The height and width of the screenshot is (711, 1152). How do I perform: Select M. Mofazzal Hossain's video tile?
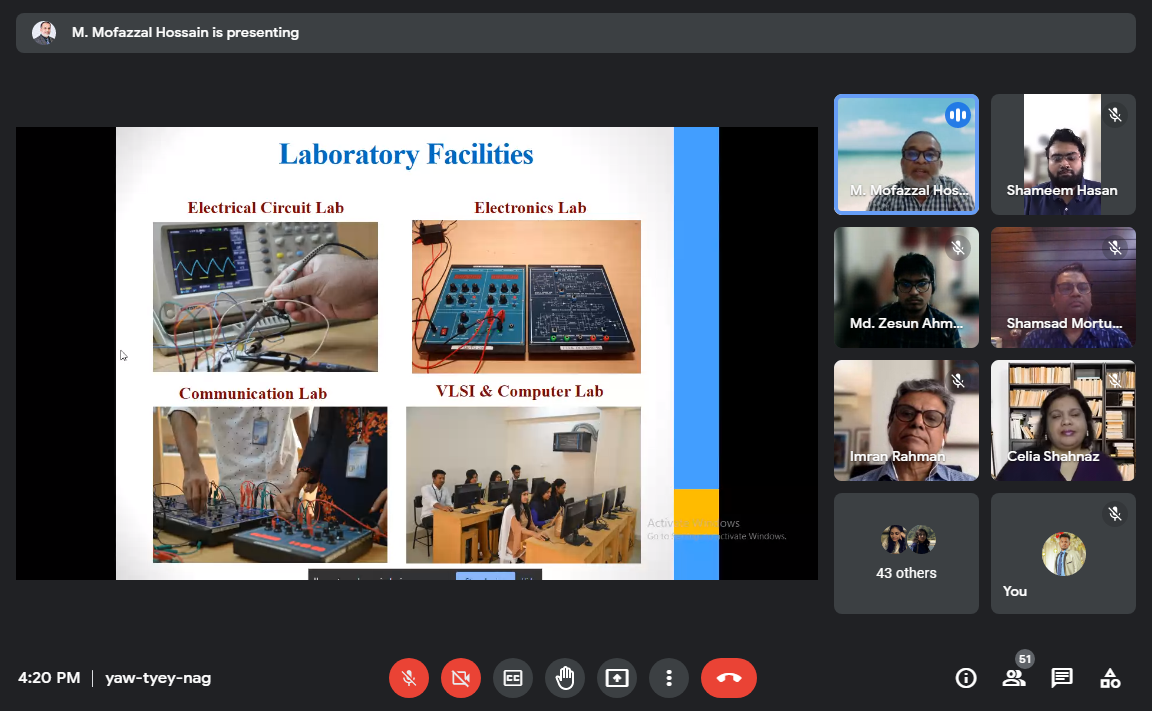click(x=906, y=154)
